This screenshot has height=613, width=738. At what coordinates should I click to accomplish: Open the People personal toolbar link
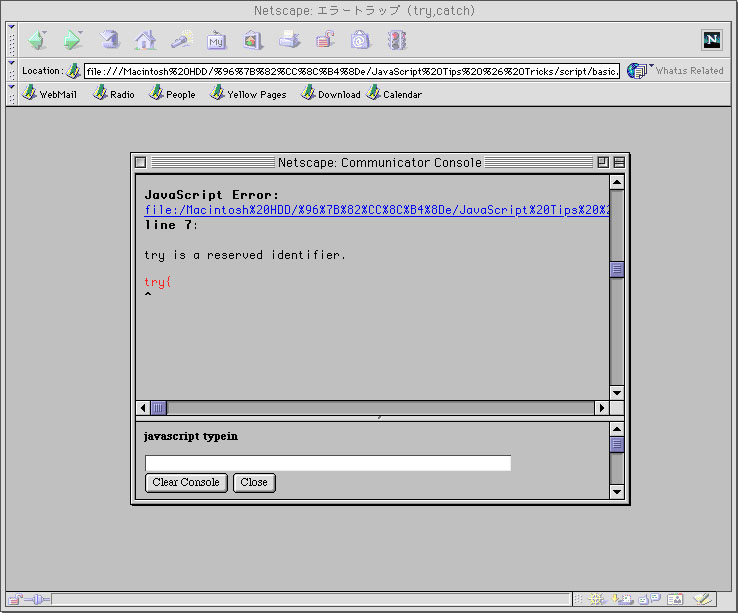pos(172,94)
